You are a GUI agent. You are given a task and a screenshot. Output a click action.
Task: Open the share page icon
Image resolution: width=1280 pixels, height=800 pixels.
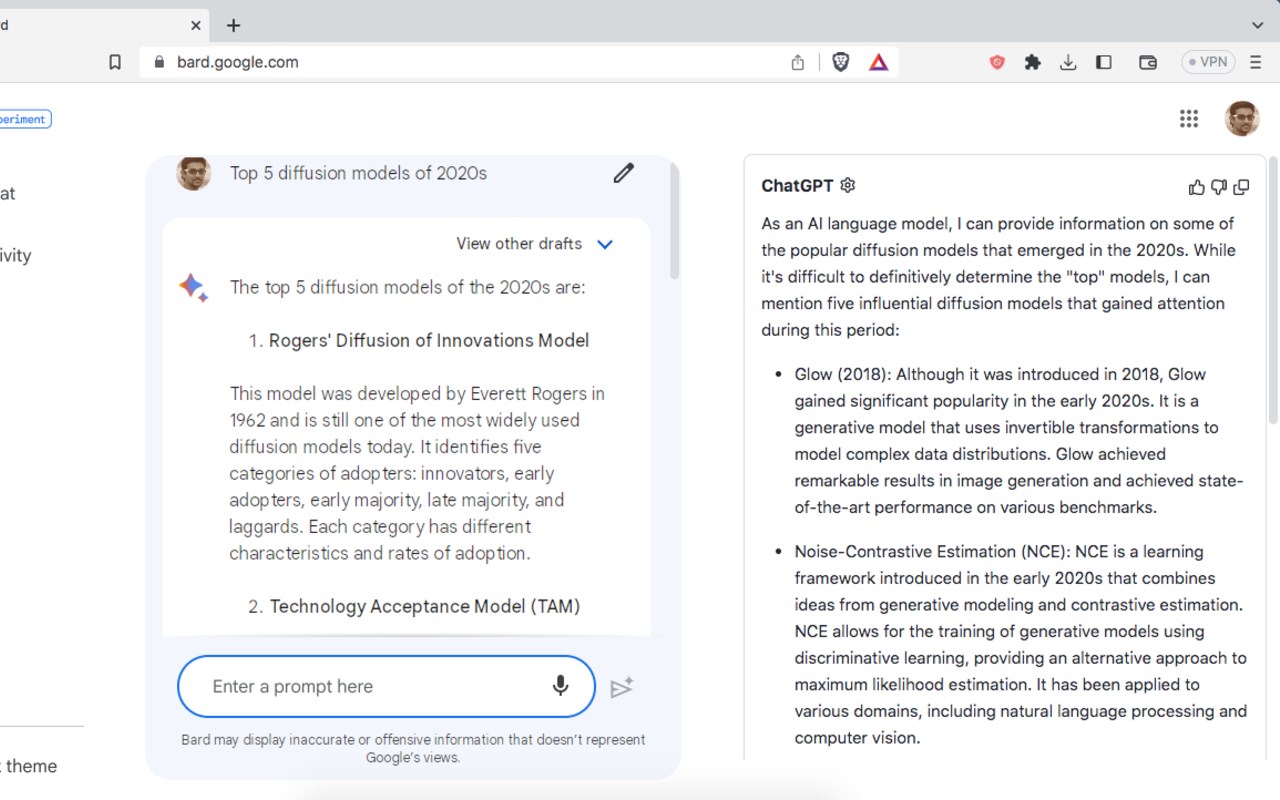click(x=798, y=62)
